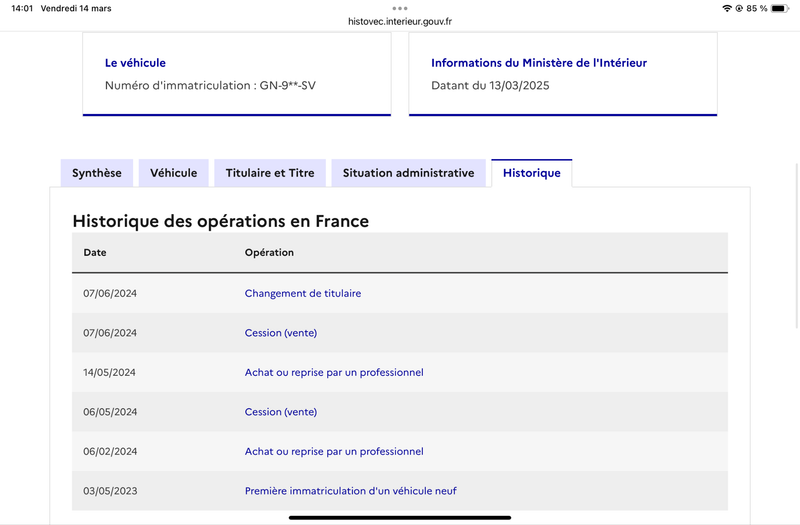Tap the histovec.interieur.gouv.fr address bar
This screenshot has height=525, width=800.
(400, 21)
